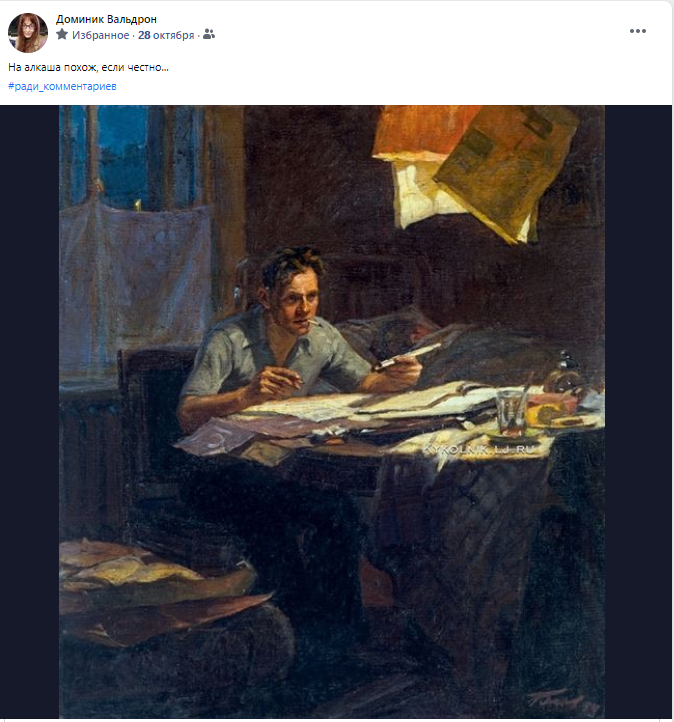674x722 pixels.
Task: Open the post date 28 октября
Action: (x=166, y=35)
